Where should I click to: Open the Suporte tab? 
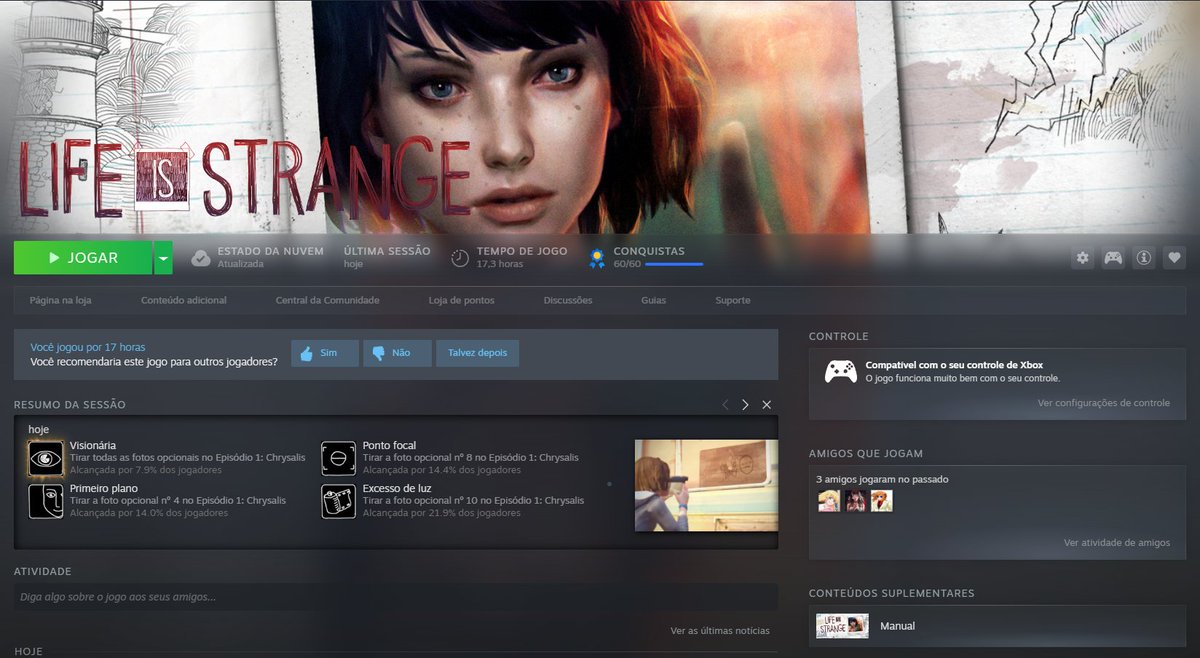point(733,300)
